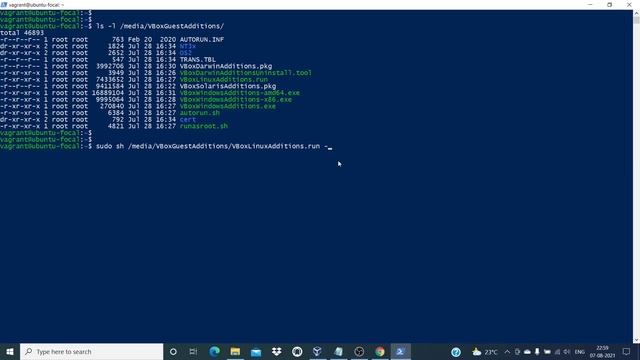Click the OS2 directory entry
The image size is (640, 360).
(x=185, y=53)
